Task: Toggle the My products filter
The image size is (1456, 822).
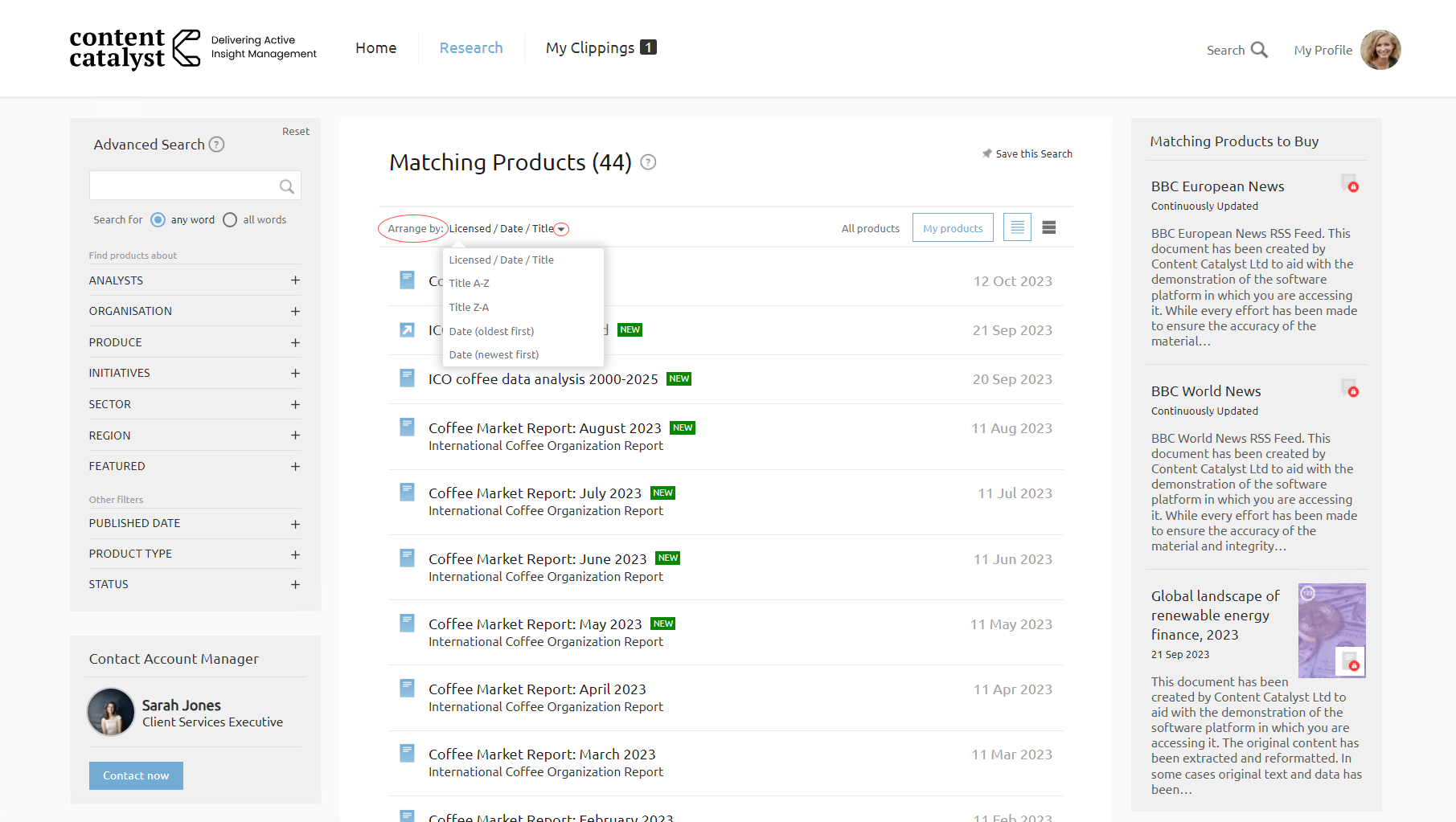Action: tap(953, 228)
